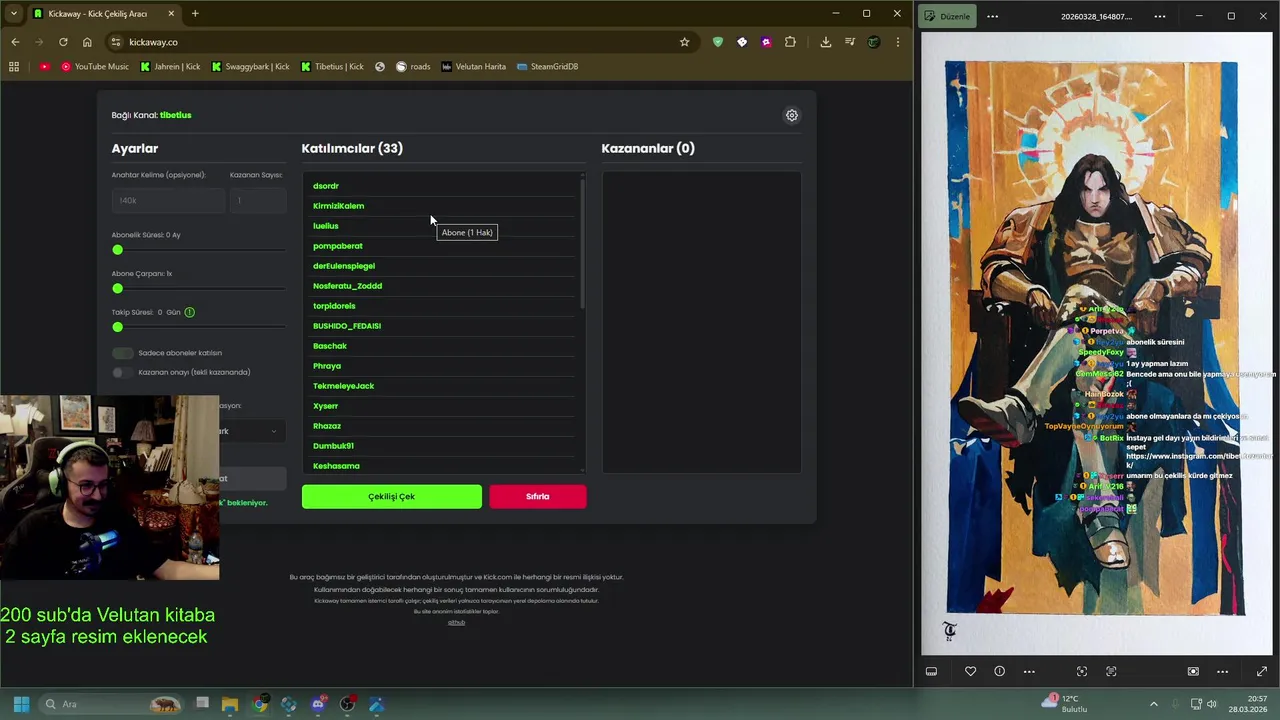
Task: Open a new browser tab
Action: click(x=195, y=14)
